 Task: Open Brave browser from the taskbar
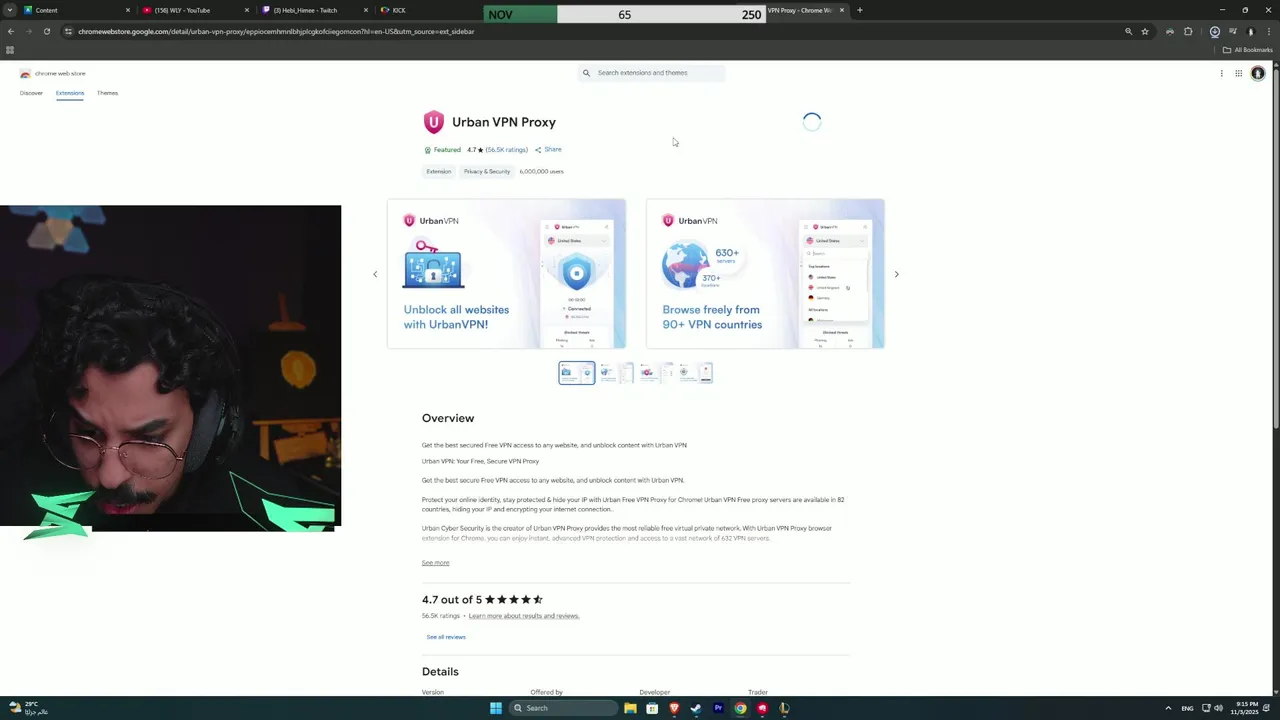(674, 708)
